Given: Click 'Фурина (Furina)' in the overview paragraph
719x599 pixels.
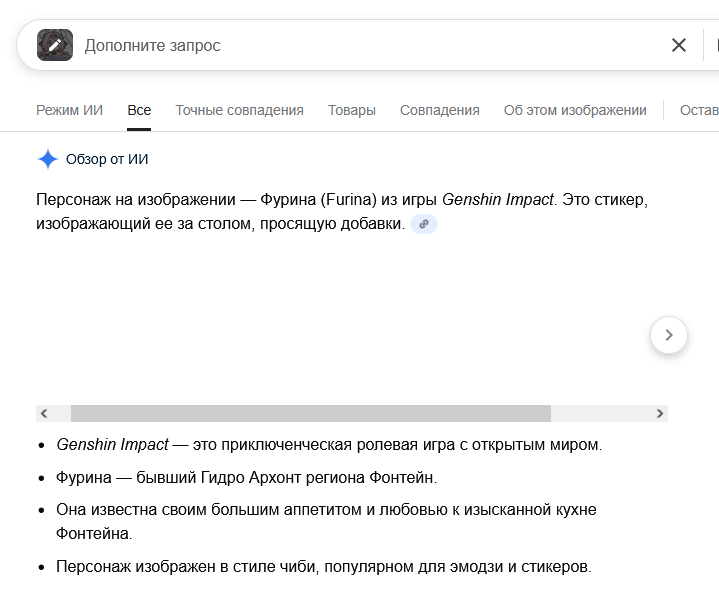Looking at the screenshot, I should click(x=318, y=200).
